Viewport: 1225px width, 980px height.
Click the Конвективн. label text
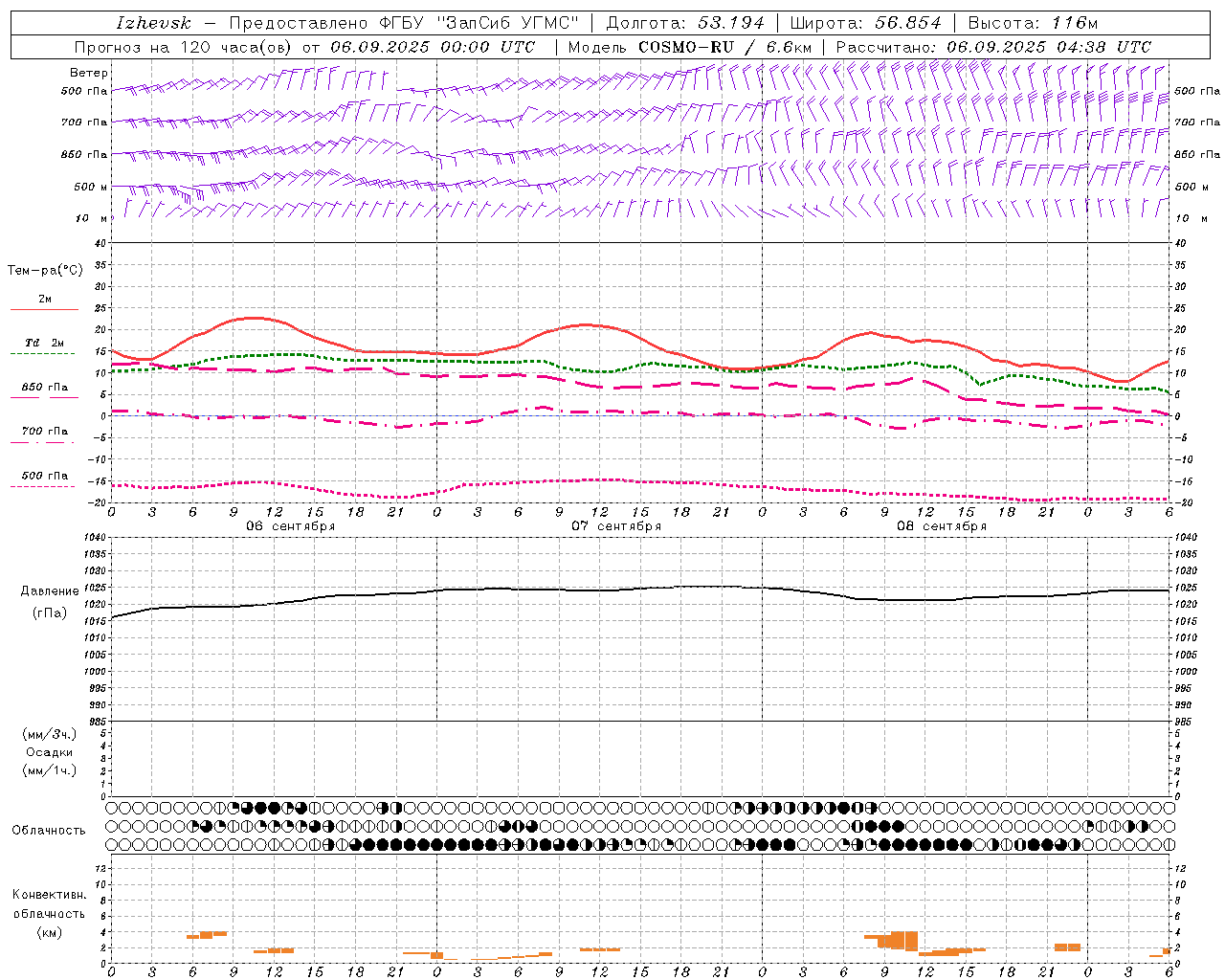coord(49,895)
